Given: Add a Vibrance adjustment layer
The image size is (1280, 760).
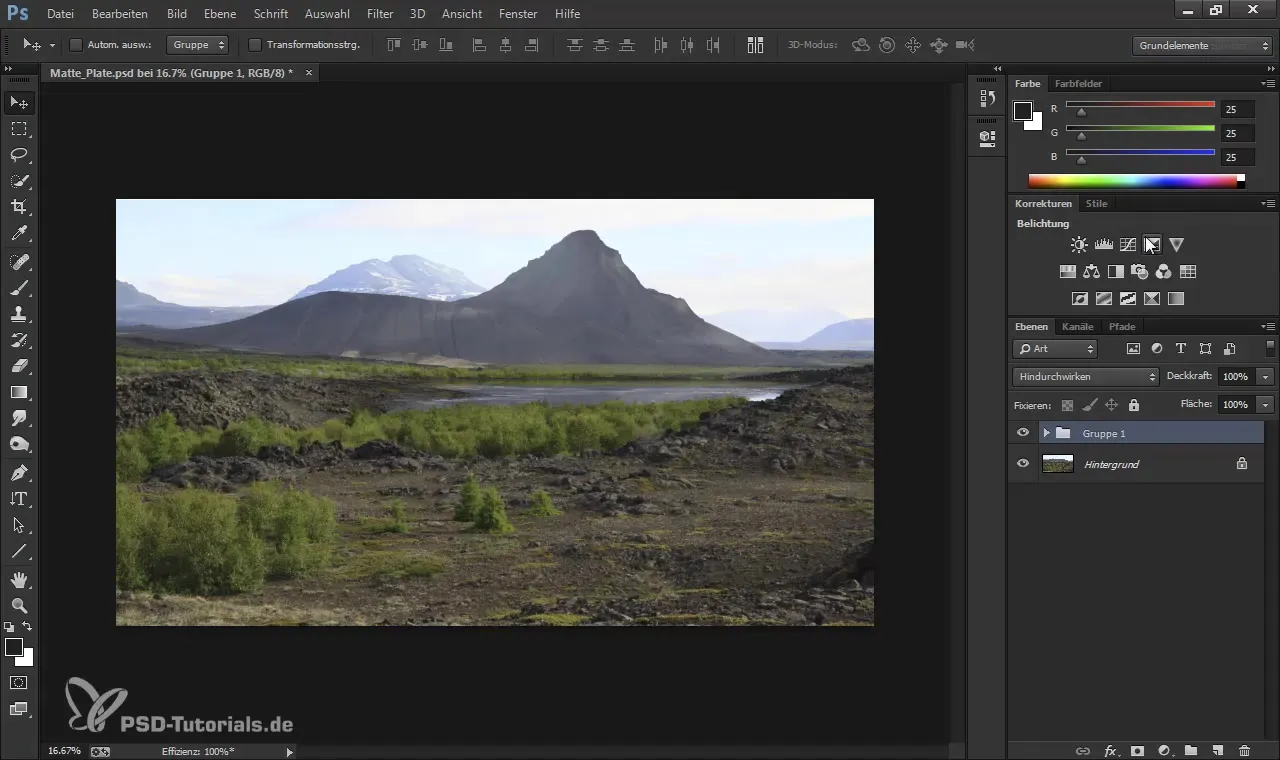Looking at the screenshot, I should (1177, 244).
